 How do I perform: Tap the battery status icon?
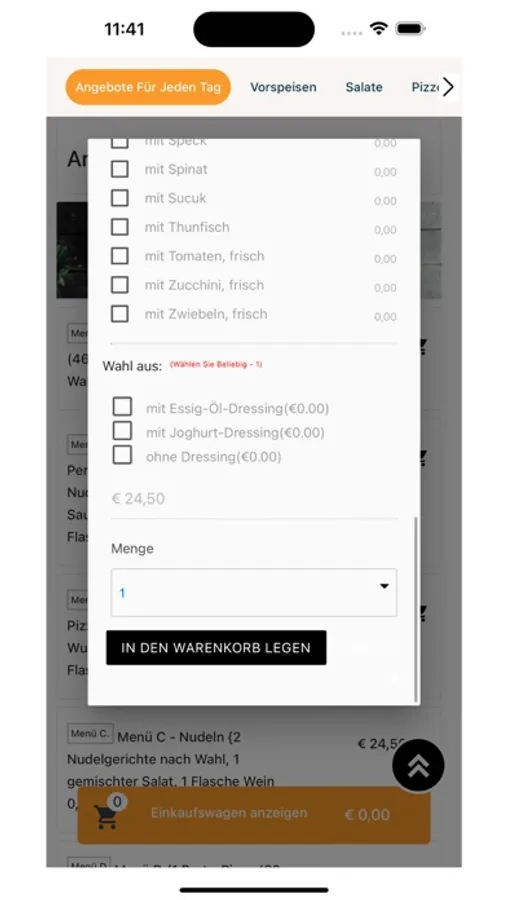pos(410,29)
